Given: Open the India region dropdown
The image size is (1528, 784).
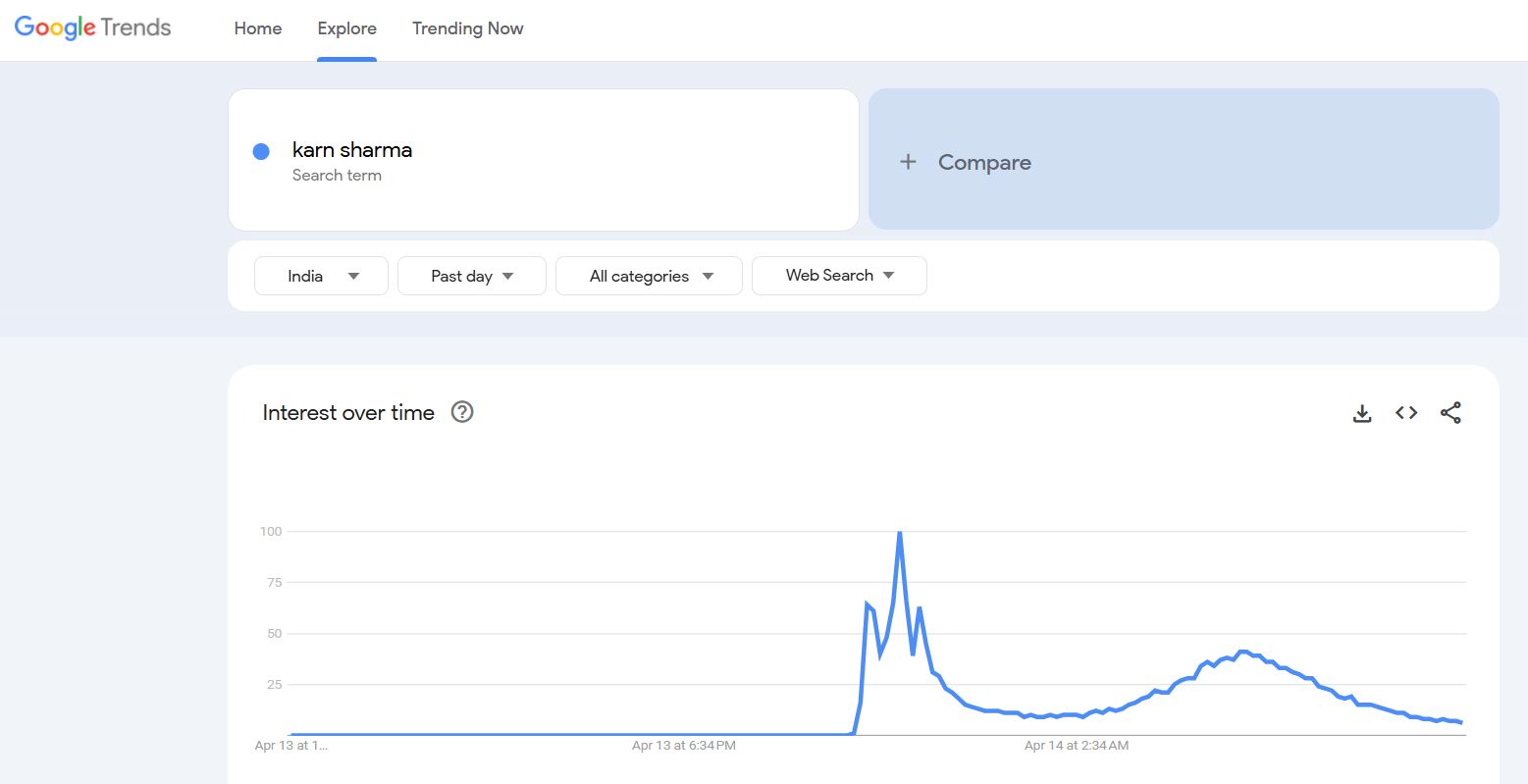Looking at the screenshot, I should click(x=321, y=276).
